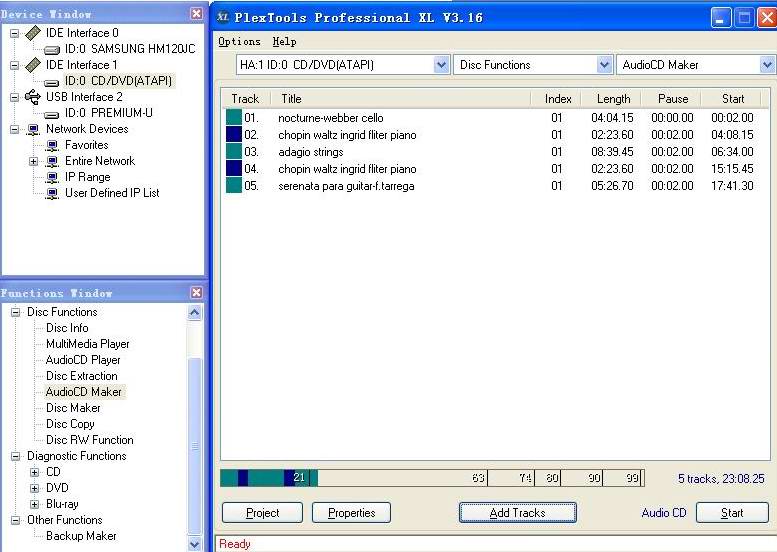
Task: Expand the CD diagnostic node
Action: click(34, 472)
